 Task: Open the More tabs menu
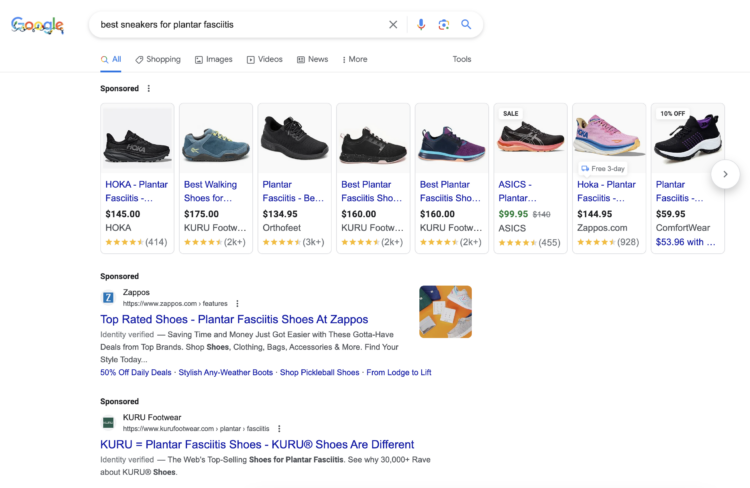click(355, 59)
